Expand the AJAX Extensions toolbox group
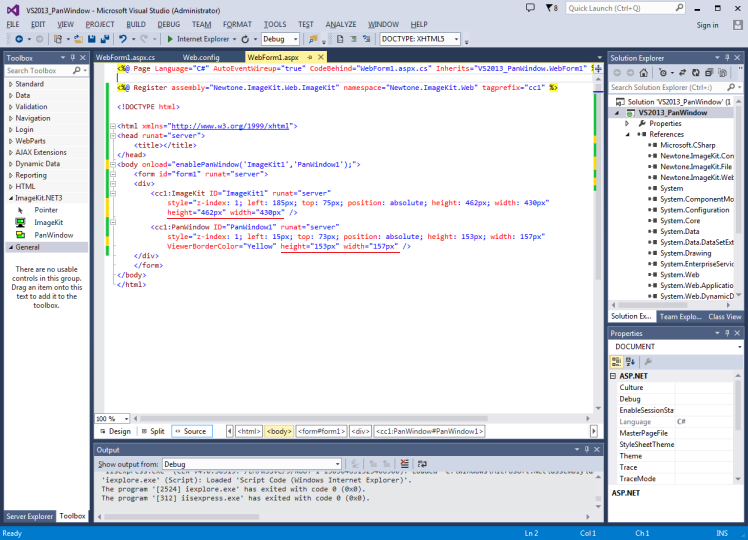Viewport: 748px width, 540px height. (x=10, y=153)
